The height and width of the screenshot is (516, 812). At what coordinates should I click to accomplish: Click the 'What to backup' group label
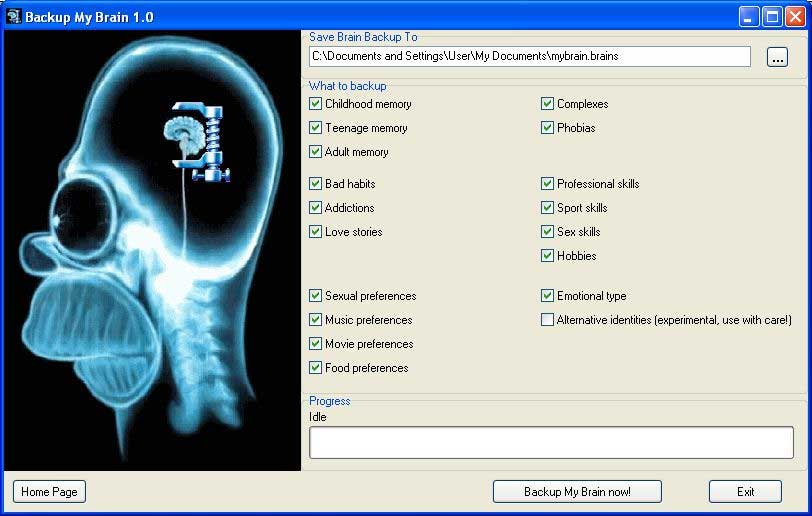pyautogui.click(x=347, y=86)
